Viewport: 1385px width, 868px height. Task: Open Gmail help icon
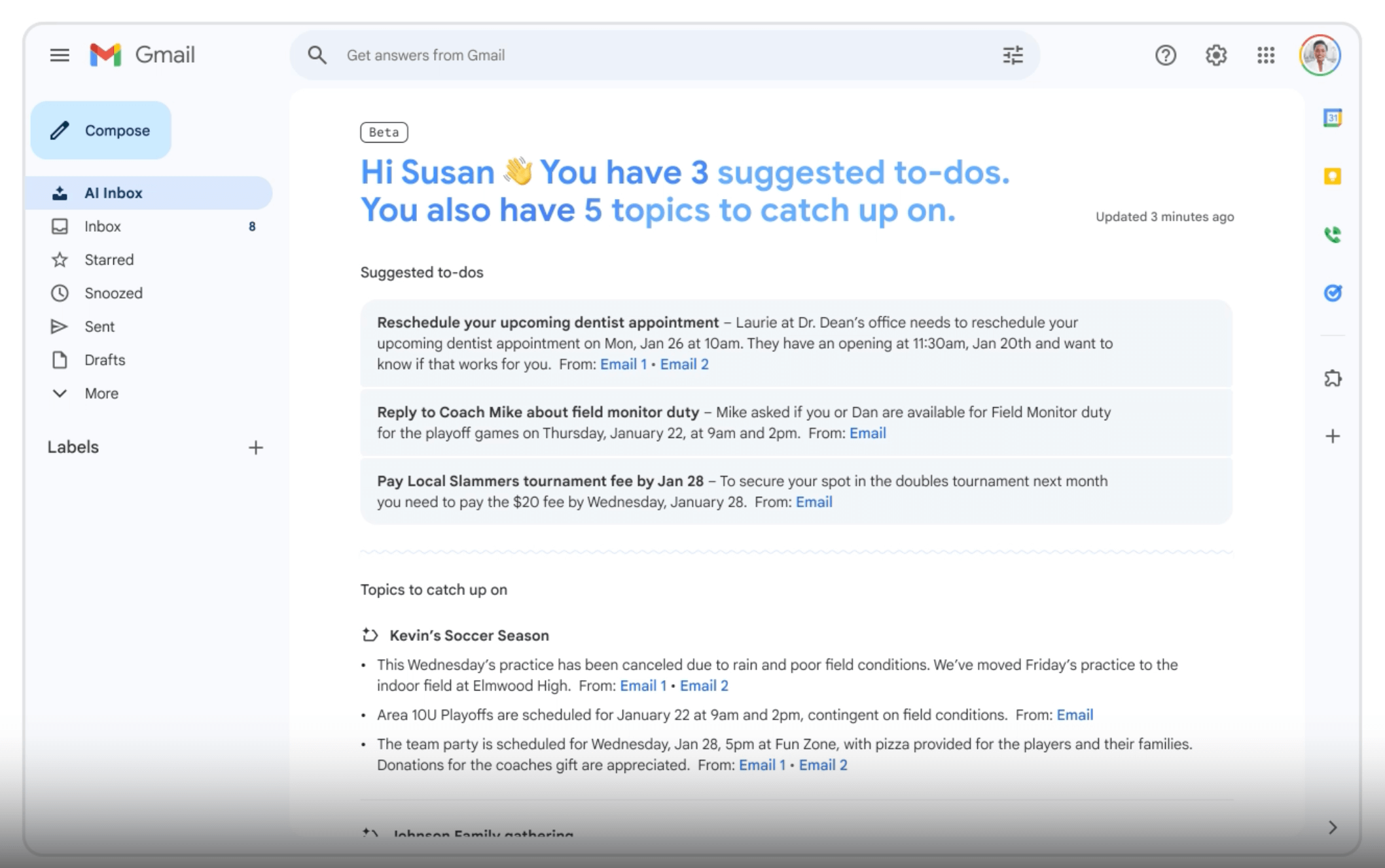point(1166,56)
